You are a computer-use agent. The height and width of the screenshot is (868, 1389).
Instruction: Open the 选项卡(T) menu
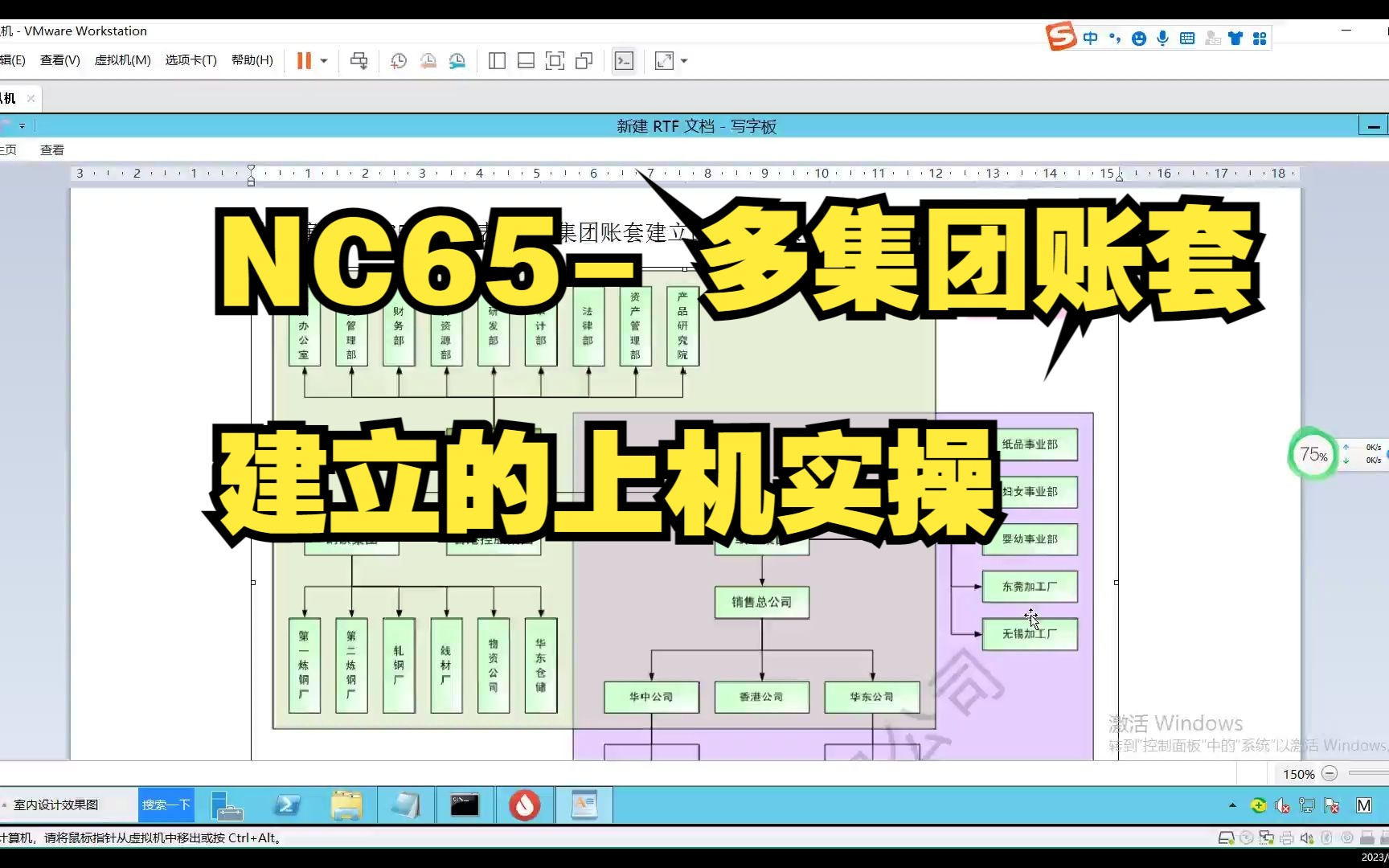(x=191, y=60)
